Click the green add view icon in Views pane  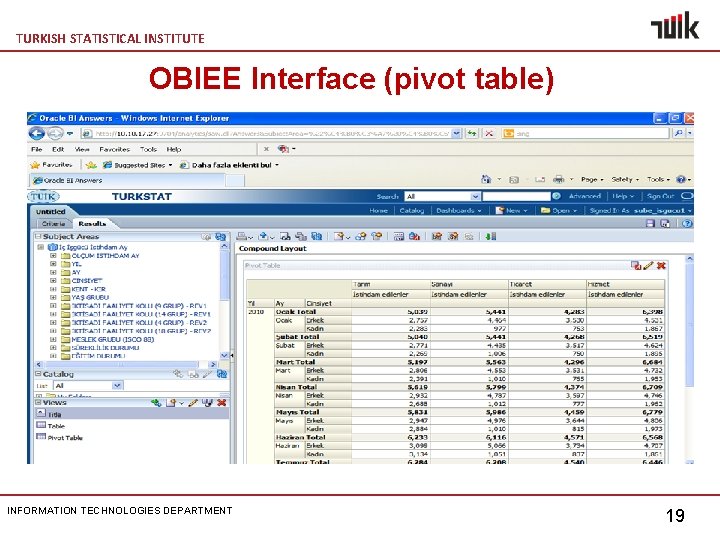point(156,403)
